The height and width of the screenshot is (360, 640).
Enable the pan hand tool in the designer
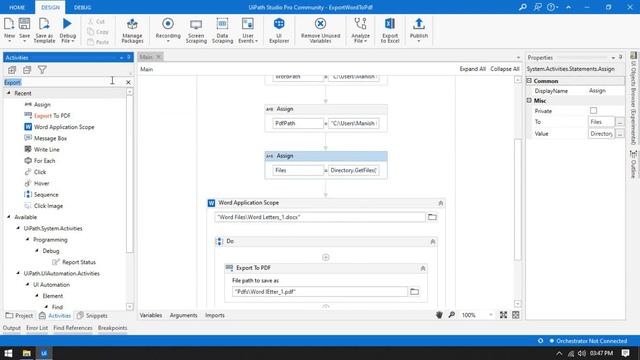439,315
